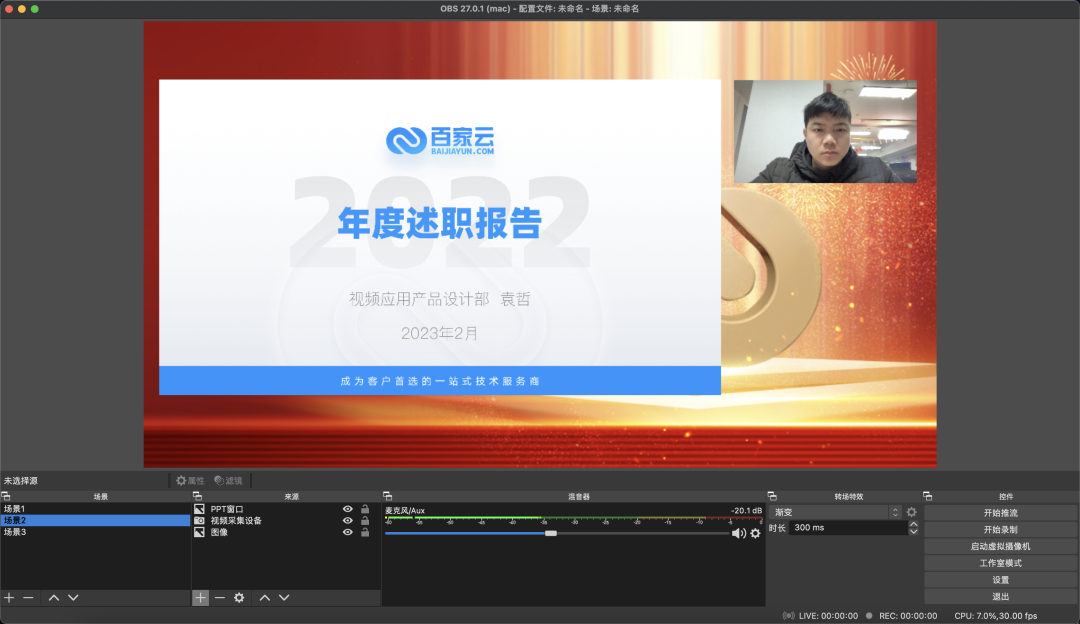Increase transition duration with stepper arrow

coord(913,524)
